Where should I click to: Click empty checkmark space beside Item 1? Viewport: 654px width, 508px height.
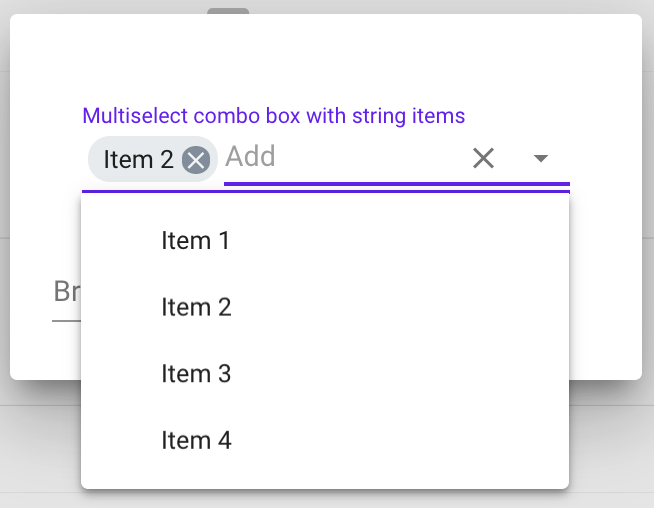(x=127, y=241)
